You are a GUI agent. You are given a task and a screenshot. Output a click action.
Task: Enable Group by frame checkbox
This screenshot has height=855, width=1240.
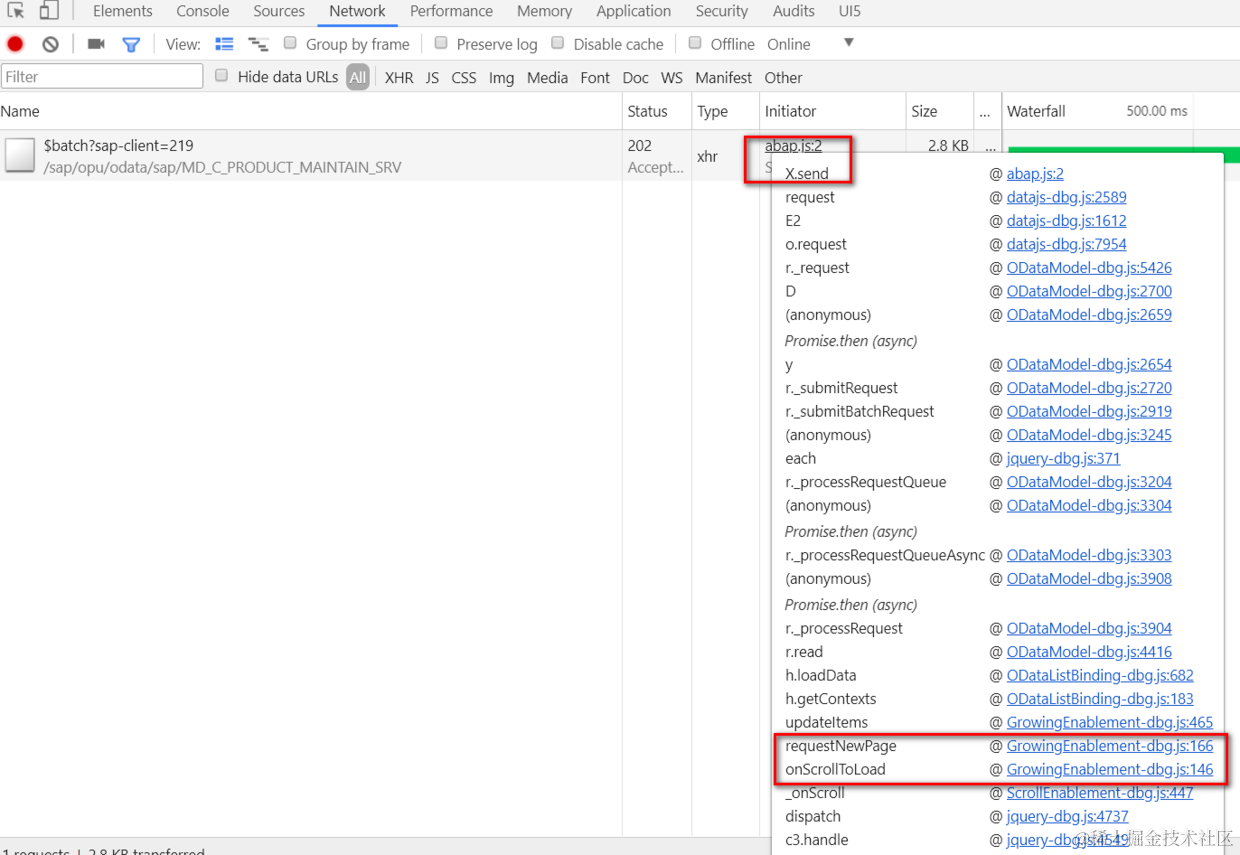(290, 43)
